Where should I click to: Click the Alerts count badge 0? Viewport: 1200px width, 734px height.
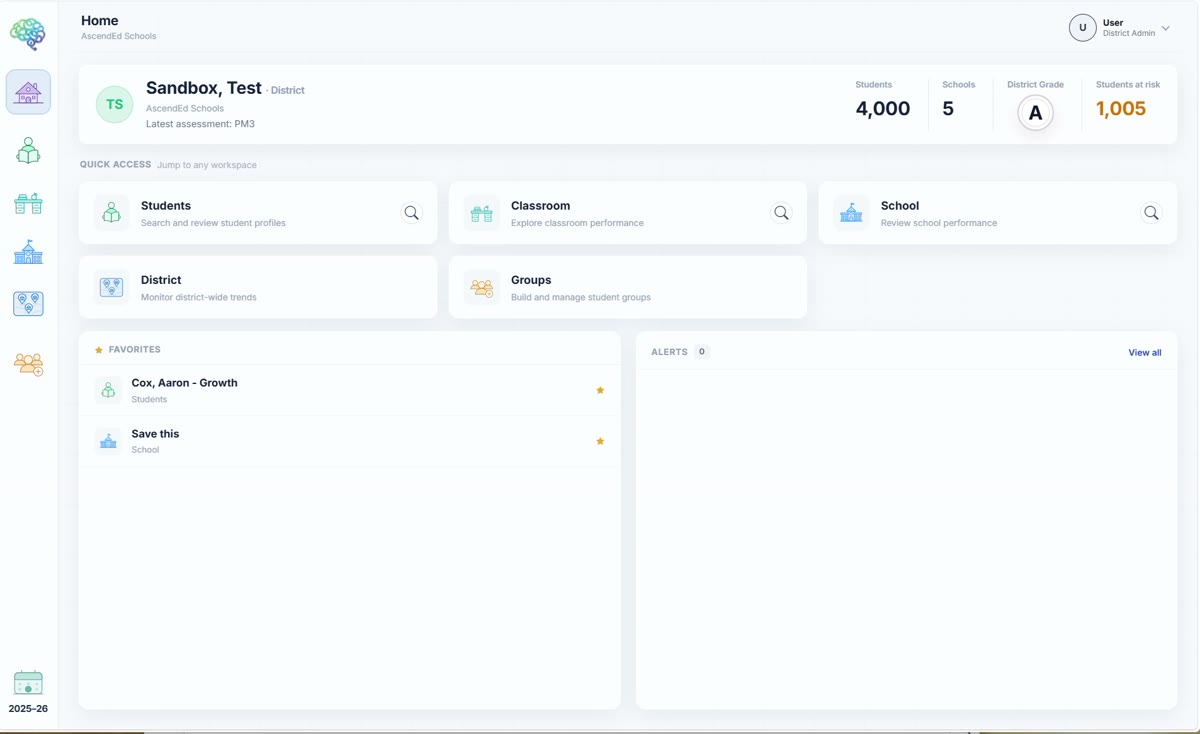coord(702,352)
